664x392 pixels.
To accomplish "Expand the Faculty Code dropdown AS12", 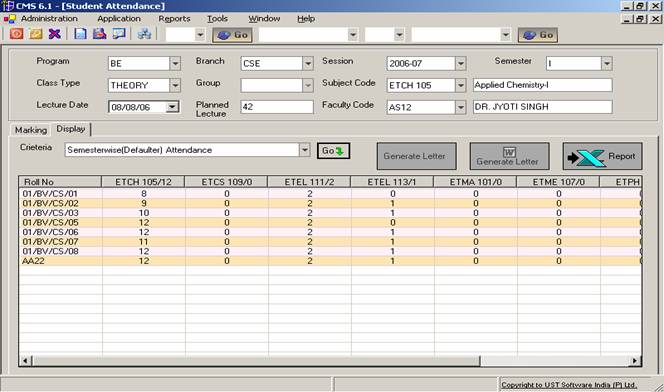I will point(461,107).
